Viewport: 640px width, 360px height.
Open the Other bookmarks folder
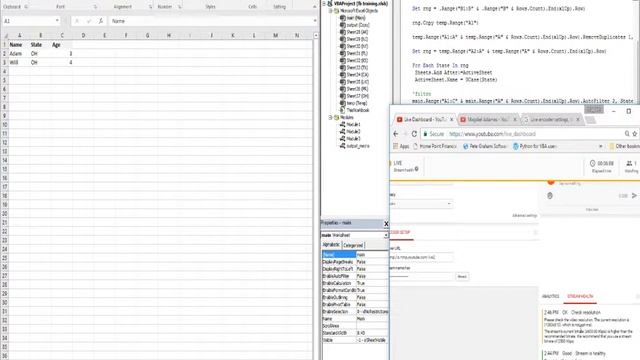[x=624, y=146]
